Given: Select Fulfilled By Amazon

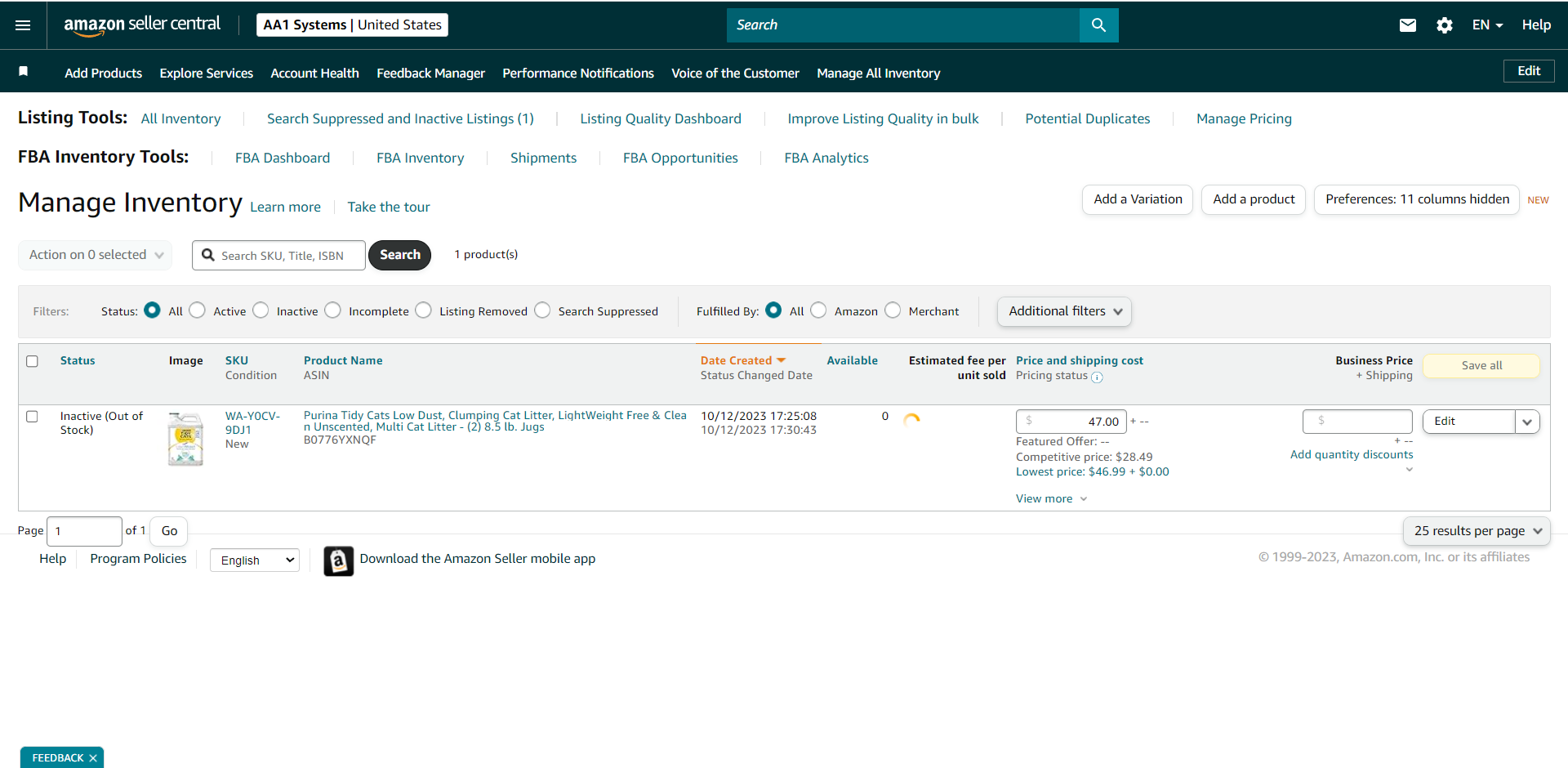Looking at the screenshot, I should 818,310.
